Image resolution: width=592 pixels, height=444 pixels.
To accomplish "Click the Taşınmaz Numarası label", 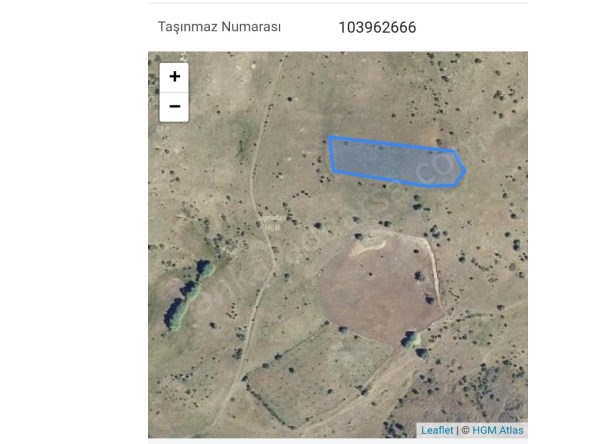I will [219, 27].
